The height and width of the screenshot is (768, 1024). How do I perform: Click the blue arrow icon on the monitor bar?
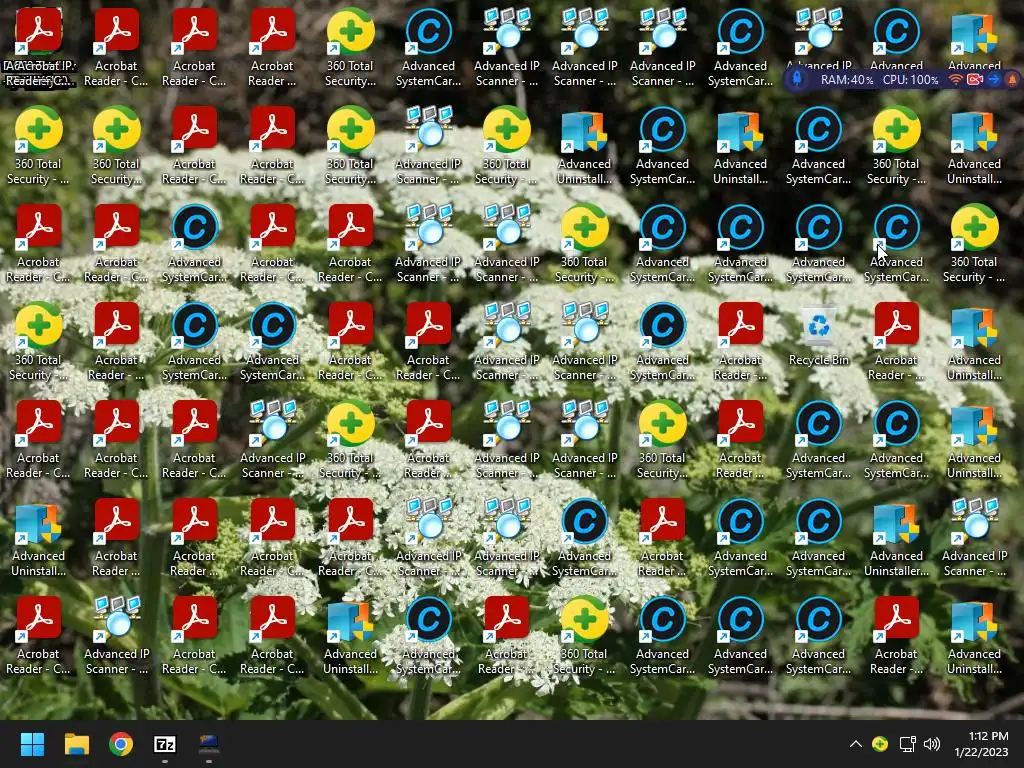tap(994, 79)
